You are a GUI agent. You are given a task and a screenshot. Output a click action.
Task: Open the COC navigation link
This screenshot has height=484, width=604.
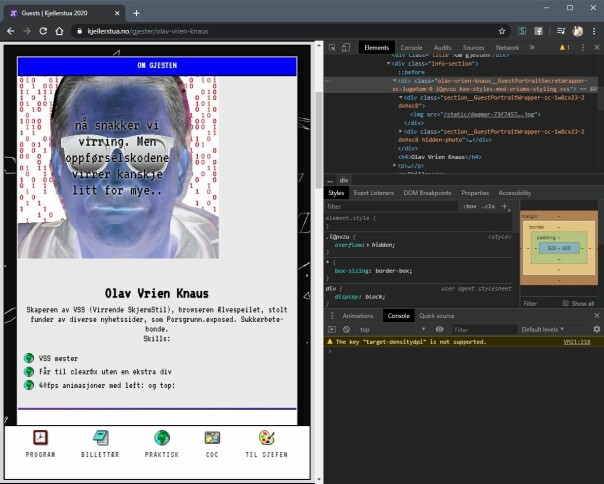coord(212,444)
